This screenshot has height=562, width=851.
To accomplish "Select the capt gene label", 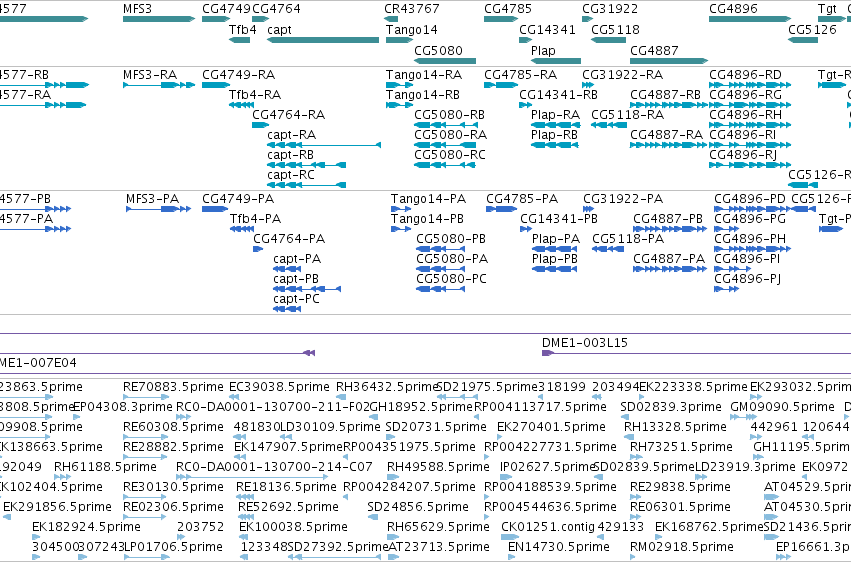I will point(280,29).
